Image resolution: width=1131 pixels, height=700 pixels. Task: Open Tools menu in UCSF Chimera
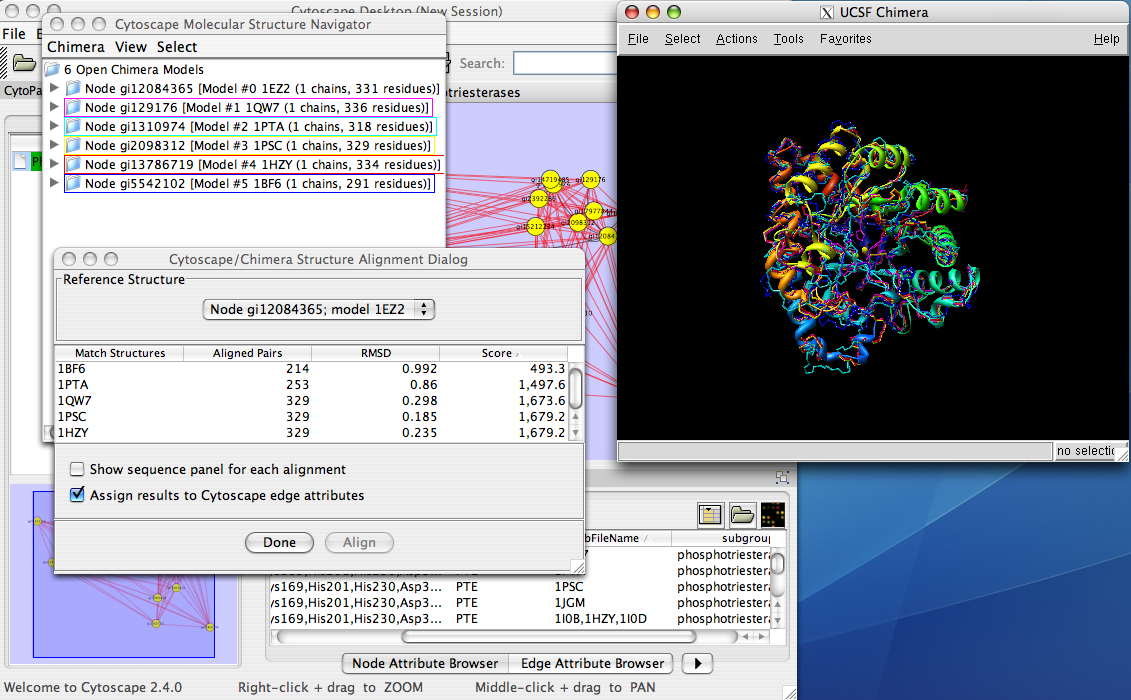point(788,39)
